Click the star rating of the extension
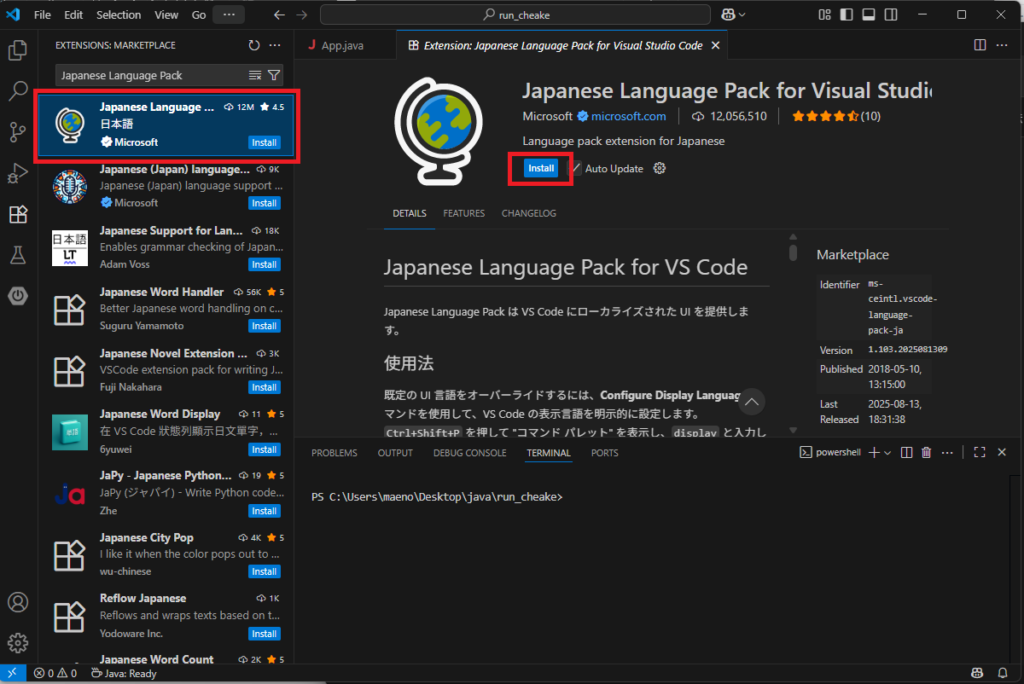This screenshot has height=684, width=1024. (x=836, y=116)
